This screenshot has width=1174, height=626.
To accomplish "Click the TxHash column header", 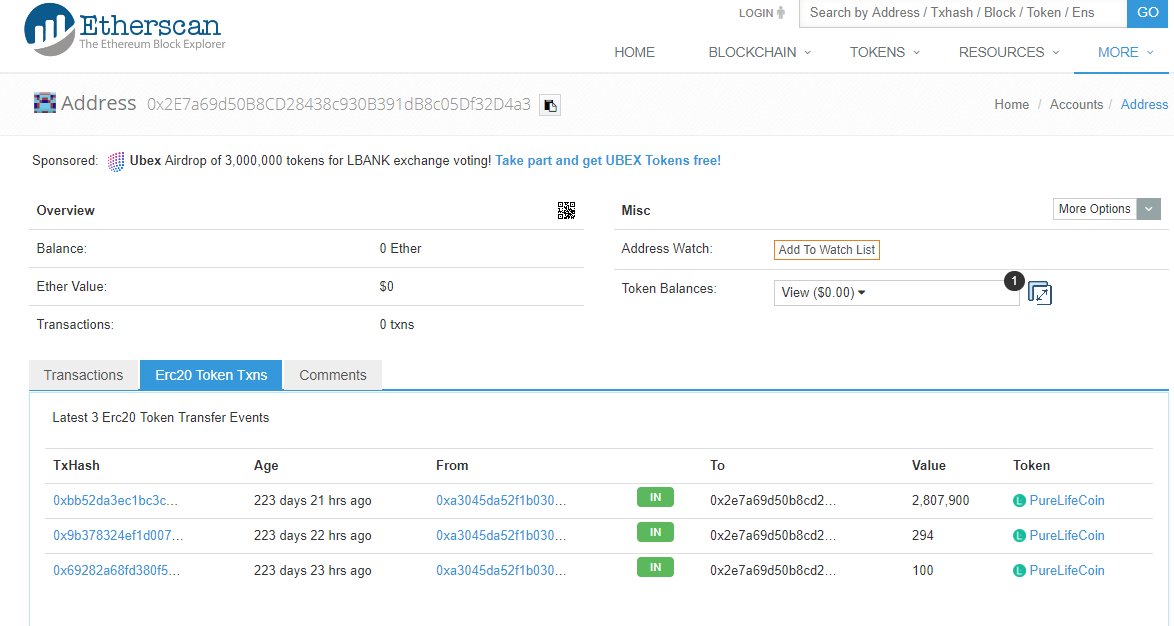I will point(76,466).
